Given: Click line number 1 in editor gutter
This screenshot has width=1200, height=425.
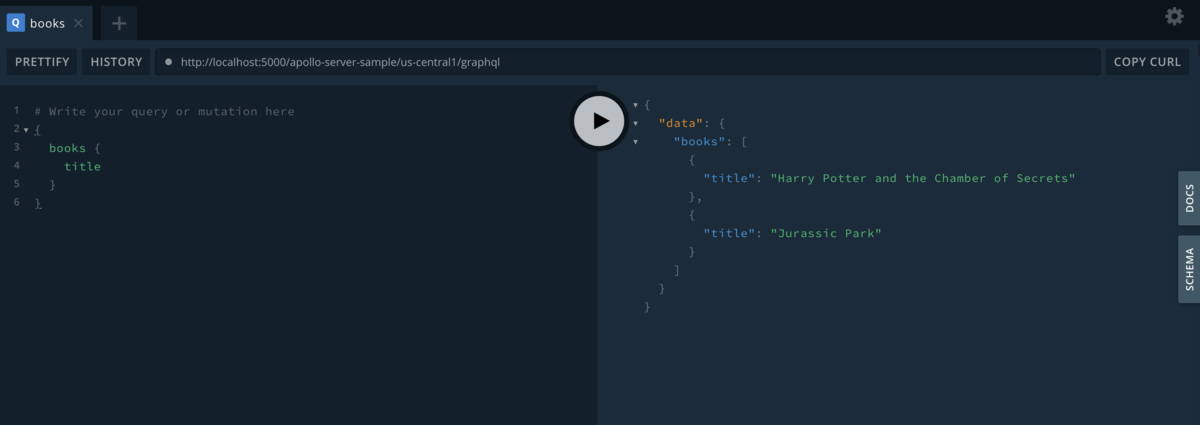Looking at the screenshot, I should [x=17, y=110].
